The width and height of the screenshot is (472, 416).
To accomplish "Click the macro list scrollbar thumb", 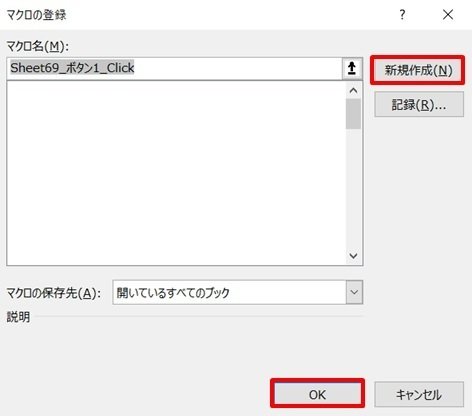I will click(353, 114).
